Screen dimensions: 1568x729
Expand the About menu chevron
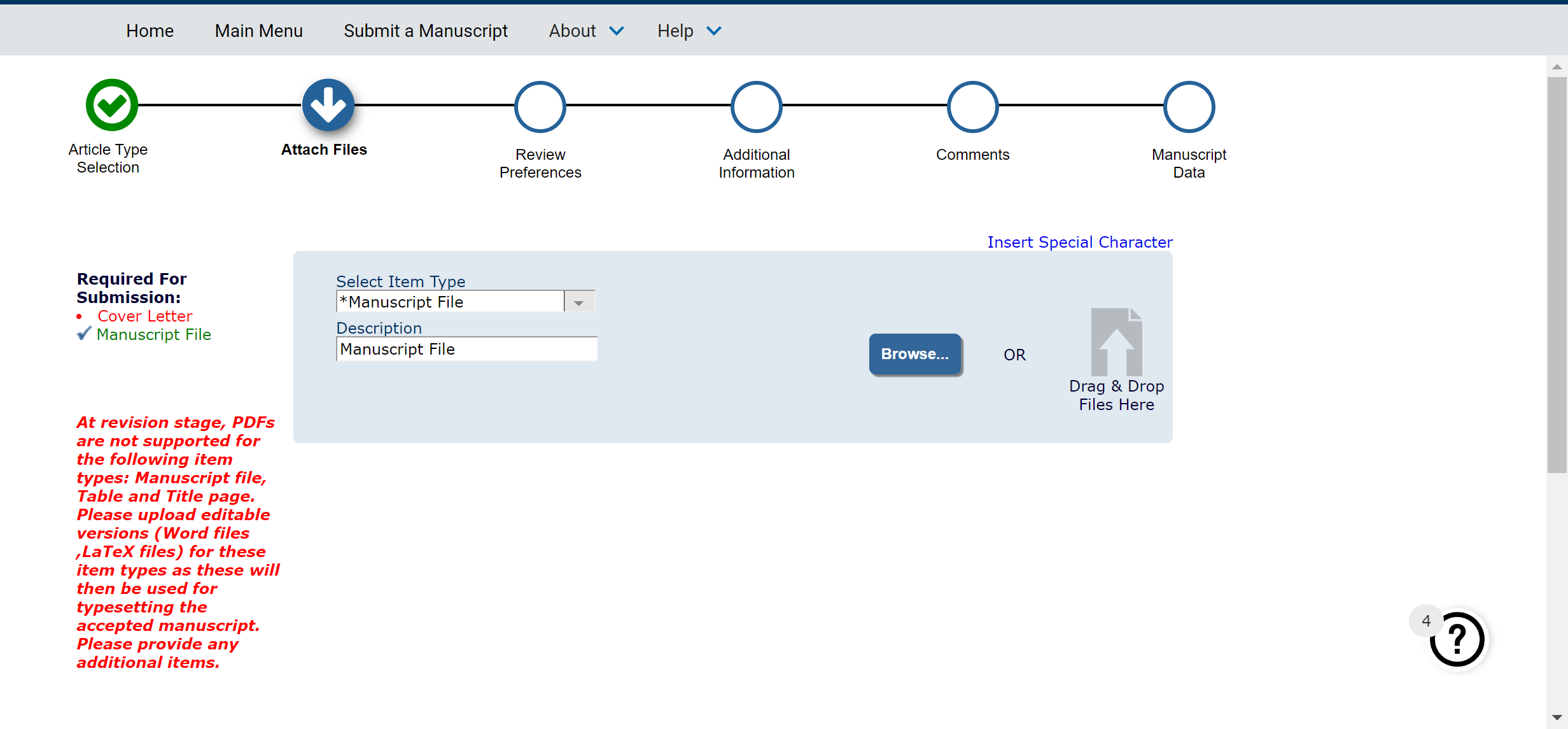[616, 31]
